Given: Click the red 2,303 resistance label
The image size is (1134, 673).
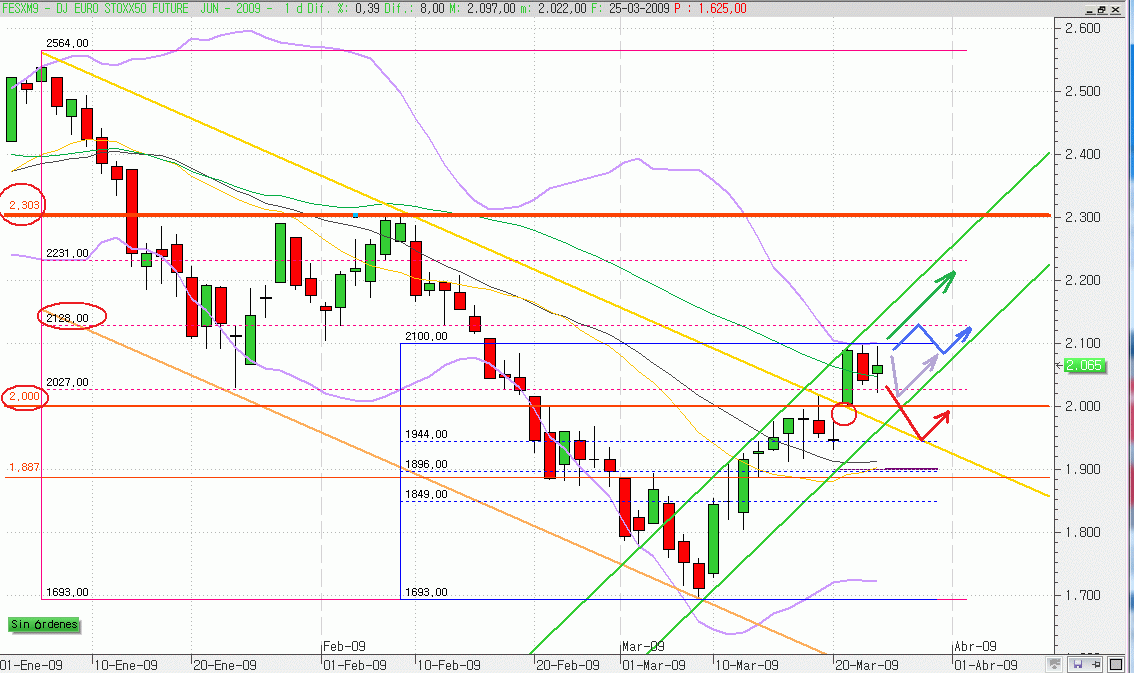Looking at the screenshot, I should click(x=24, y=205).
